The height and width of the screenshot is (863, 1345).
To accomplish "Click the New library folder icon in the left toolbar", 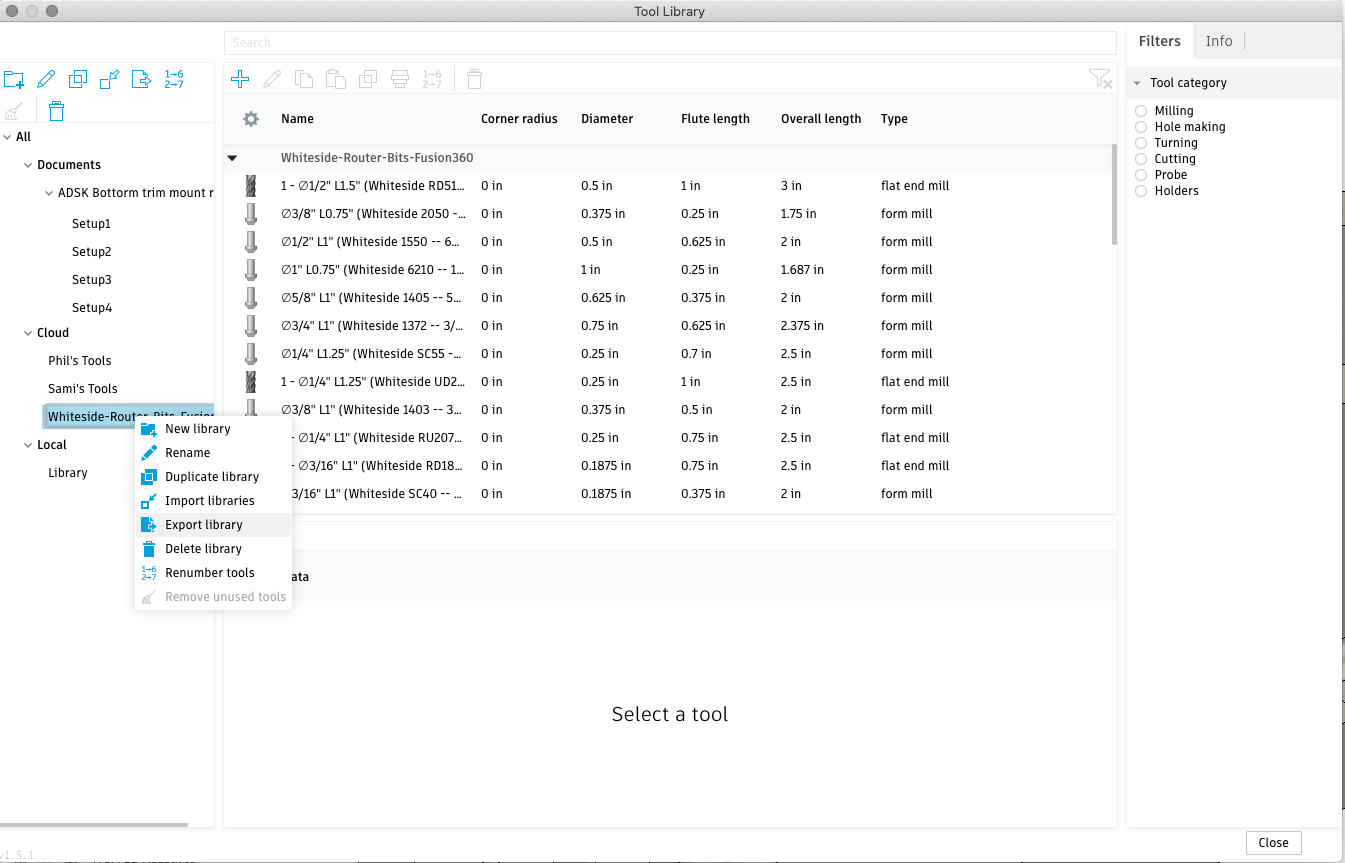I will coord(14,80).
